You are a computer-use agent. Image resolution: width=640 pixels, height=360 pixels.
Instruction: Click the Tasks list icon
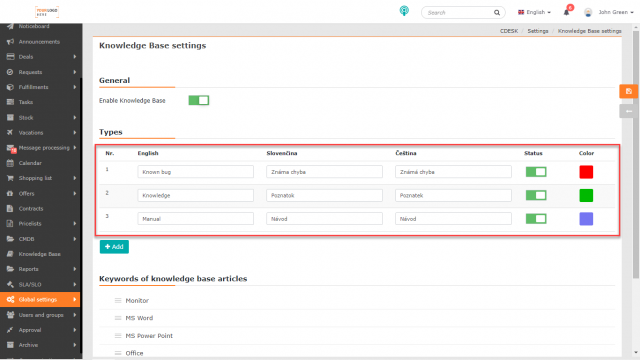tap(10, 102)
